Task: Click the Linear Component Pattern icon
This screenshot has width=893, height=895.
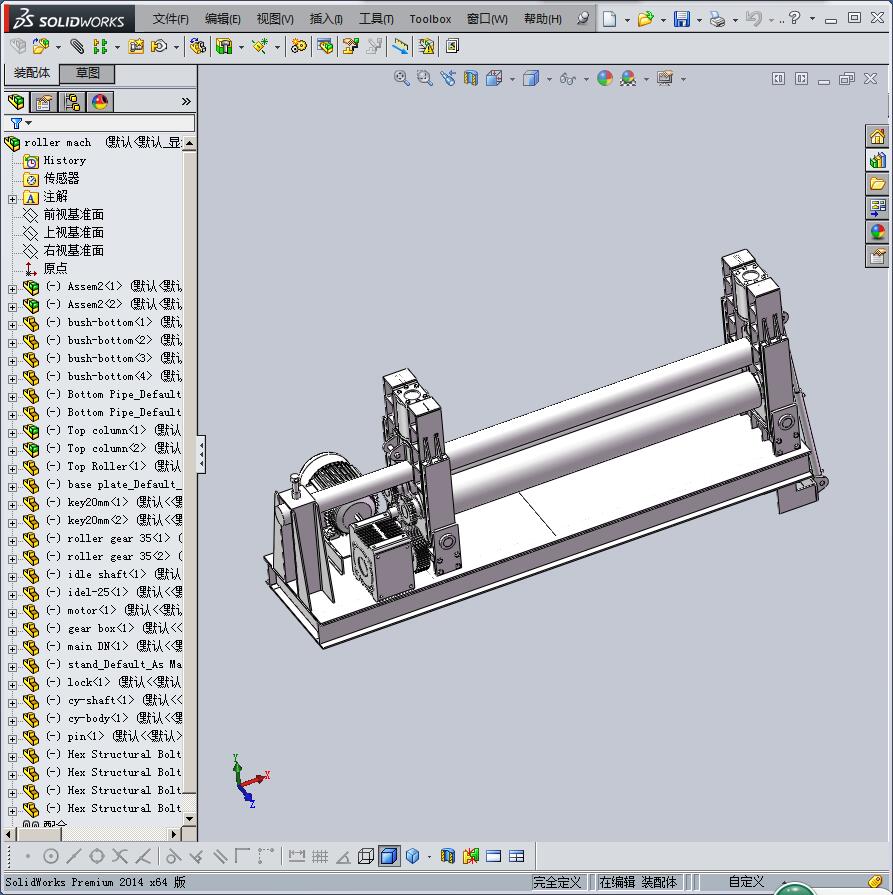Action: point(100,46)
